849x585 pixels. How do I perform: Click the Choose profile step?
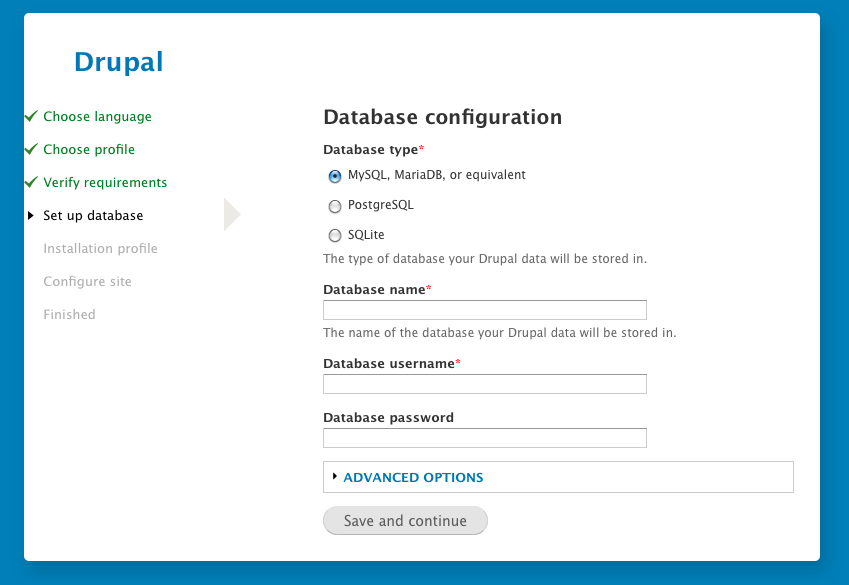coord(89,150)
